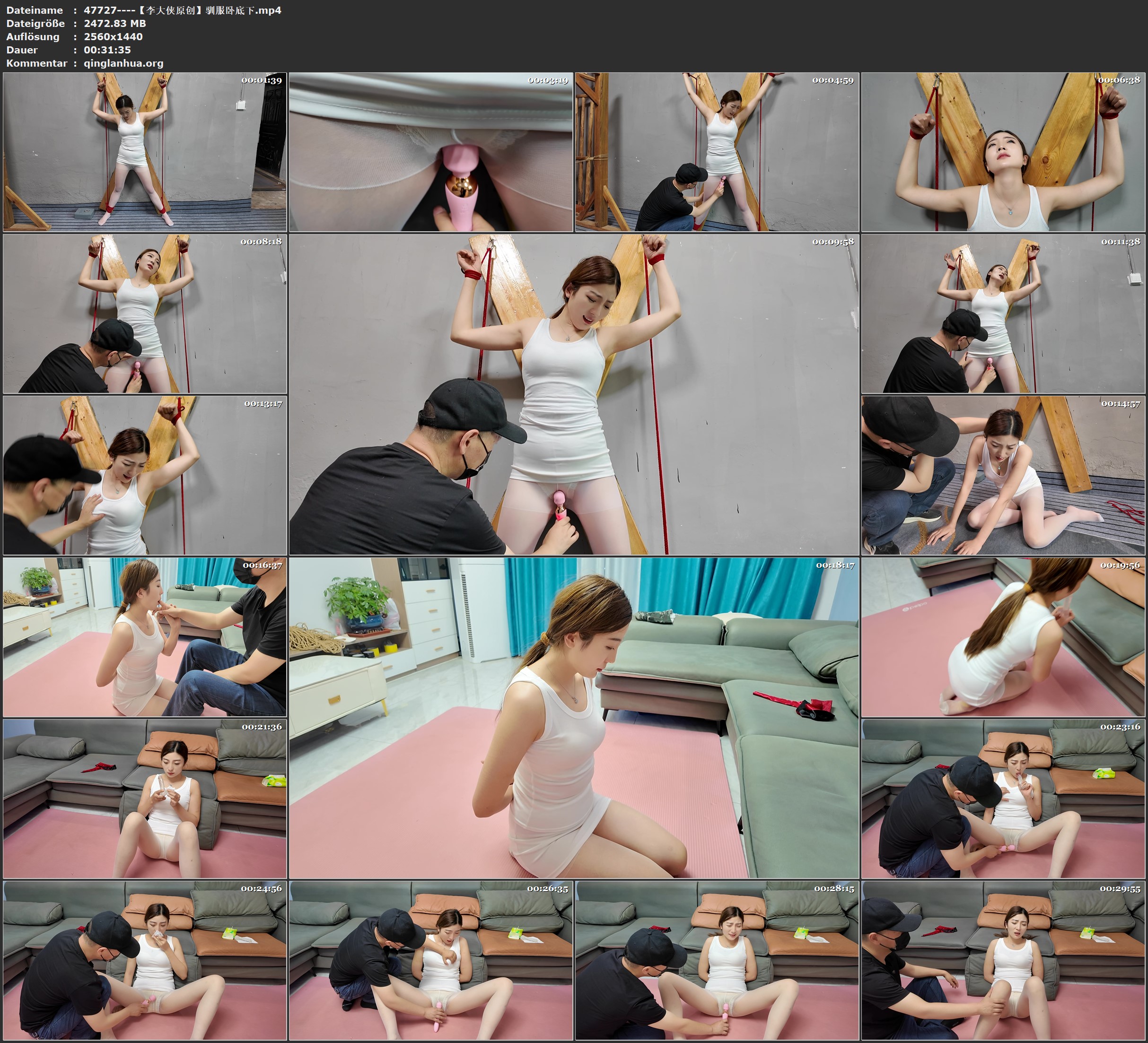Click the frame marked 00:06:38

(1003, 152)
